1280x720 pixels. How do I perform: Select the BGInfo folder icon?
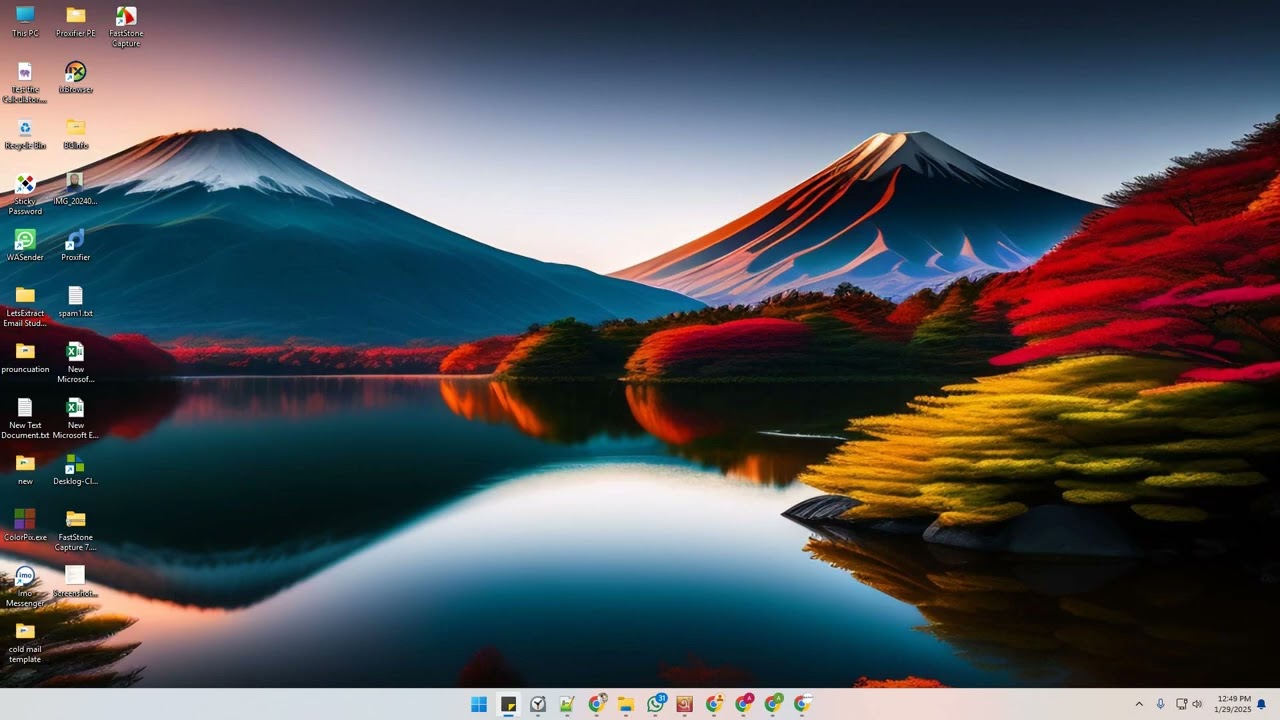(76, 133)
